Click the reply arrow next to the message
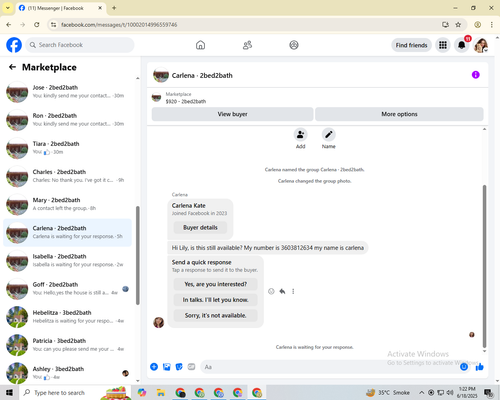The height and width of the screenshot is (400, 500). pyautogui.click(x=282, y=291)
